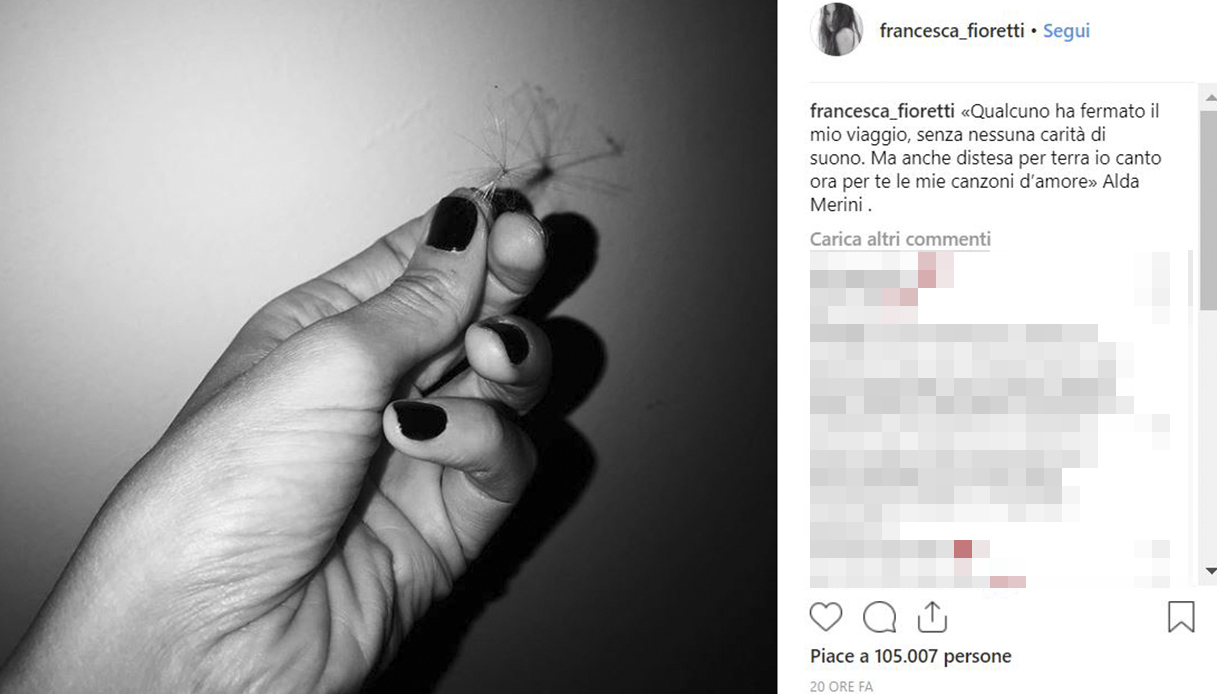Click the dandelion seed in the photo

(543, 145)
